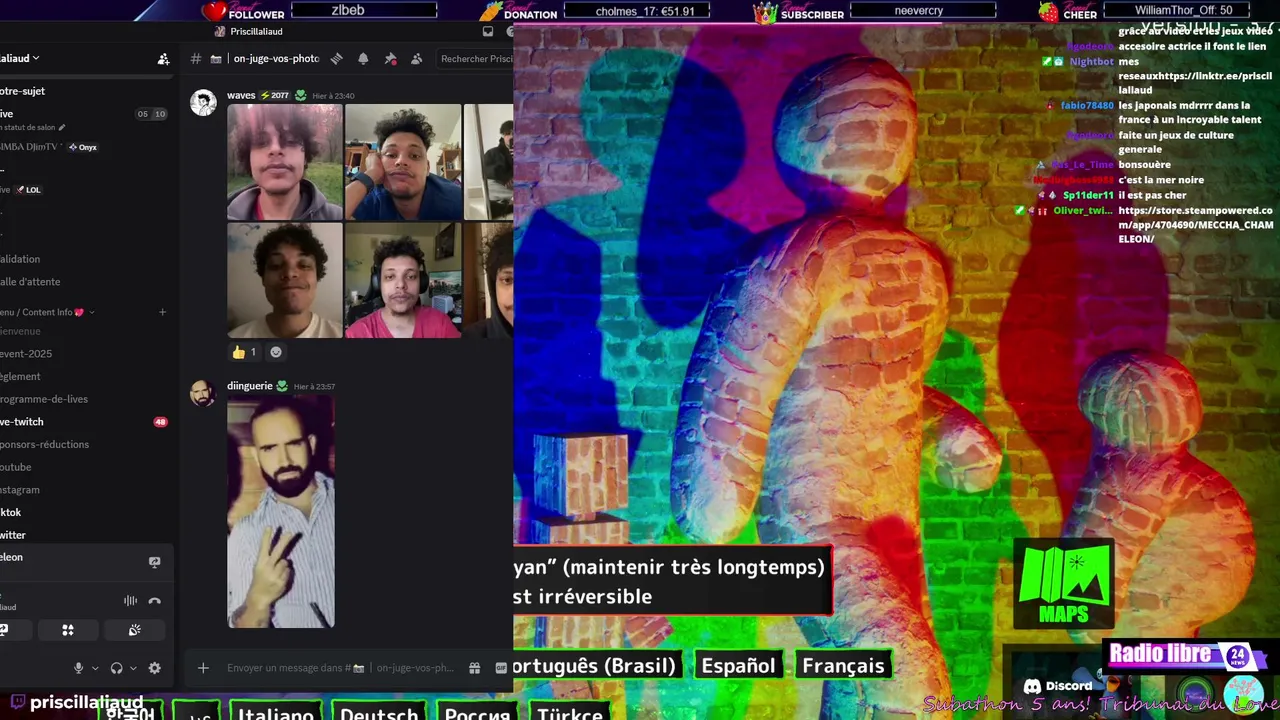This screenshot has width=1280, height=720.
Task: Select Français language button
Action: coord(843,666)
